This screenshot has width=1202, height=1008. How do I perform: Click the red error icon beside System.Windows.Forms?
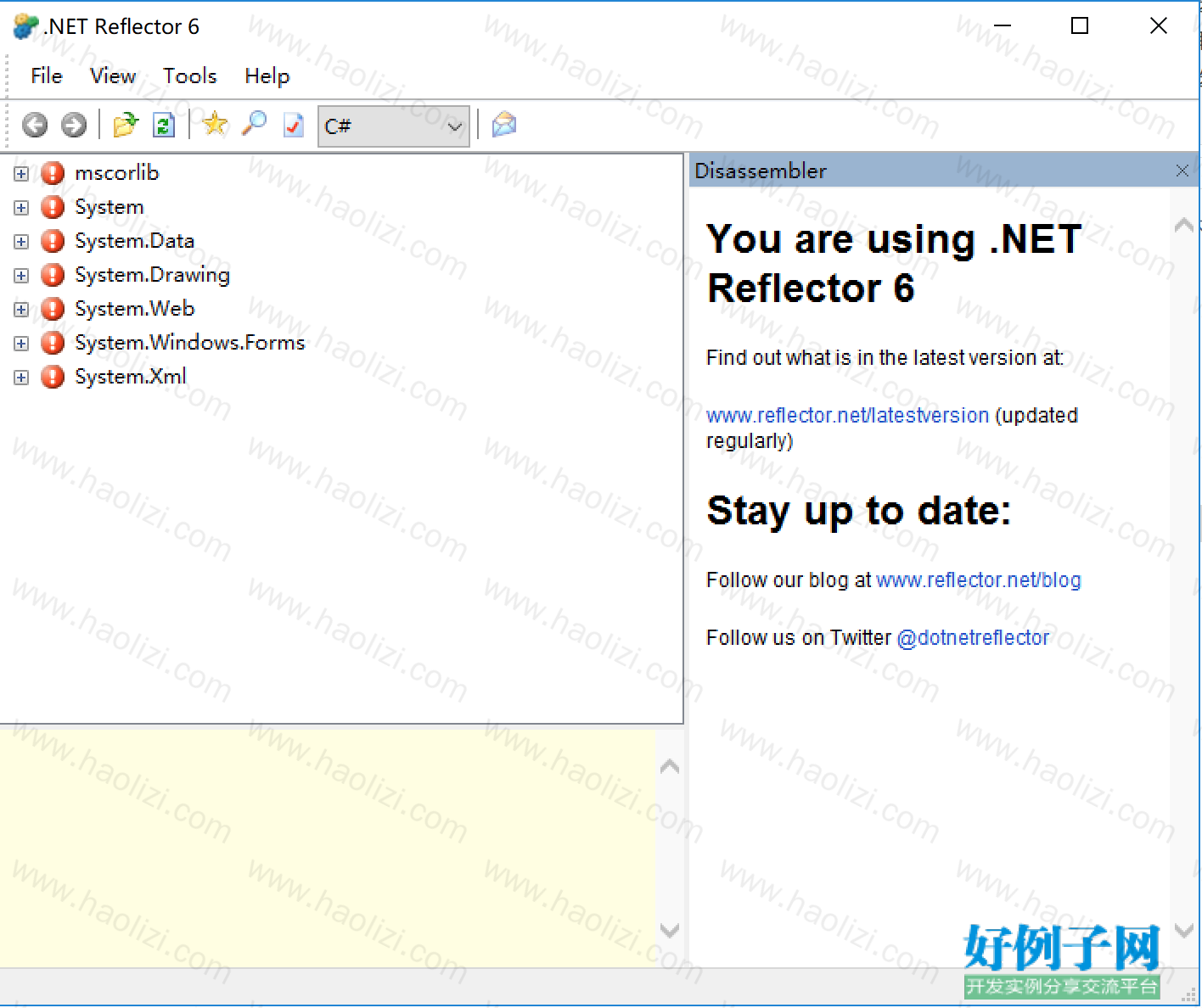pos(53,343)
